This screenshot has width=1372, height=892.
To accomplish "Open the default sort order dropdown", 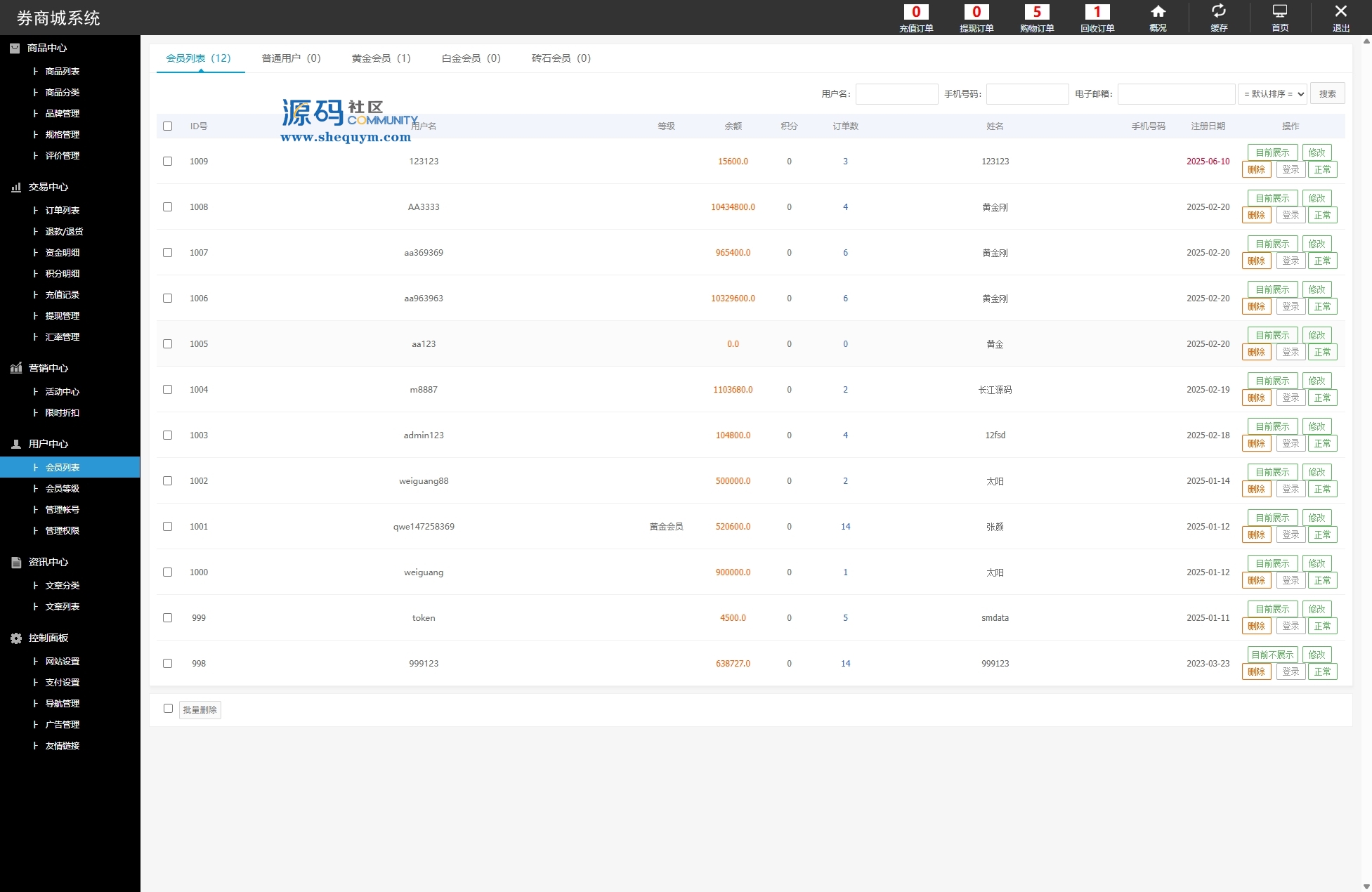I will point(1272,93).
